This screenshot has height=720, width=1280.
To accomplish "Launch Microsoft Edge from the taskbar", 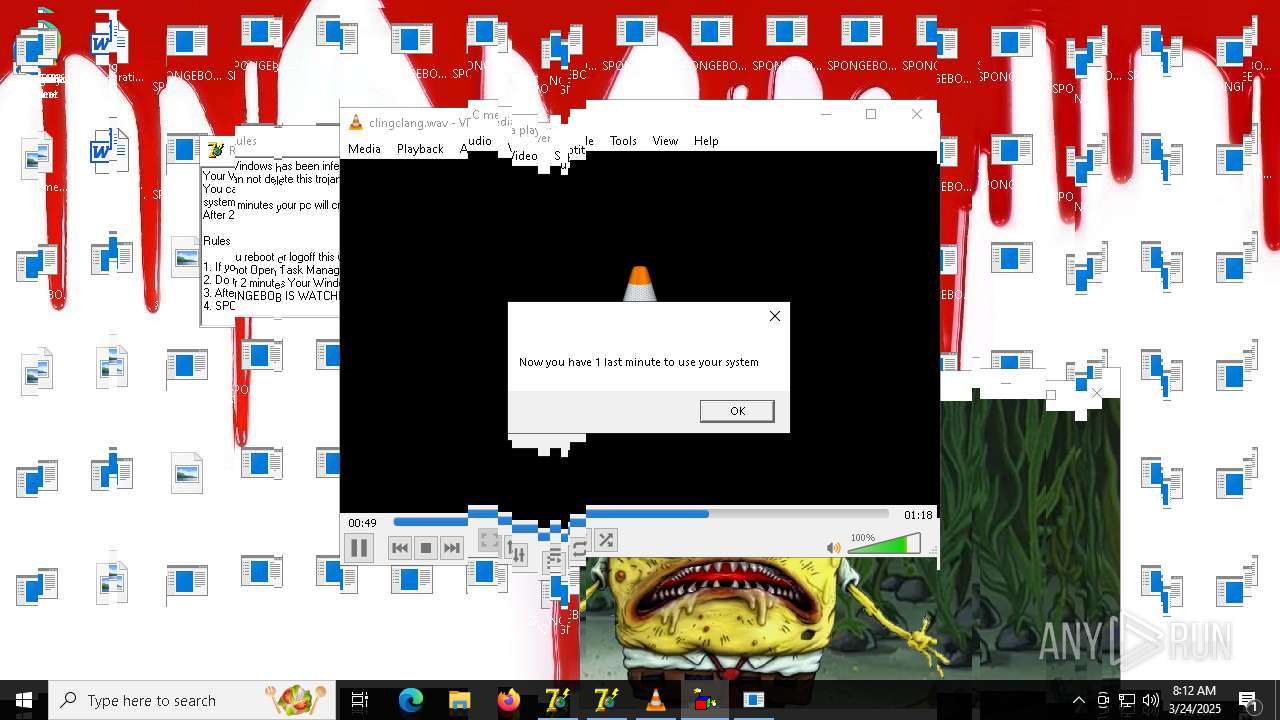I will (x=411, y=700).
